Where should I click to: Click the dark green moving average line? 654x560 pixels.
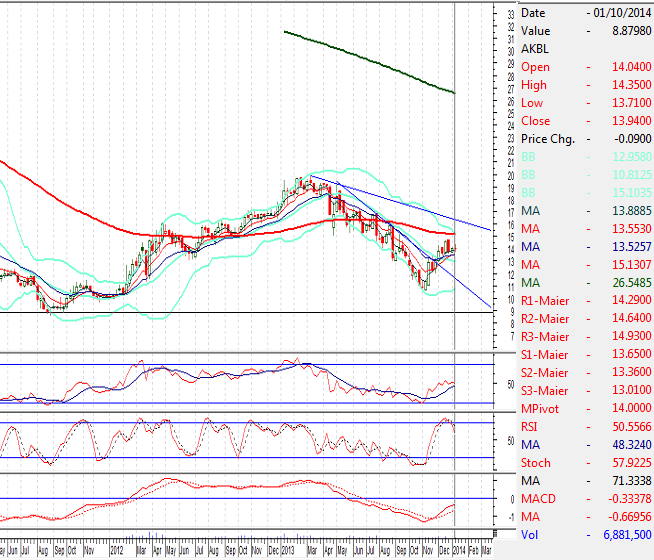tap(370, 58)
